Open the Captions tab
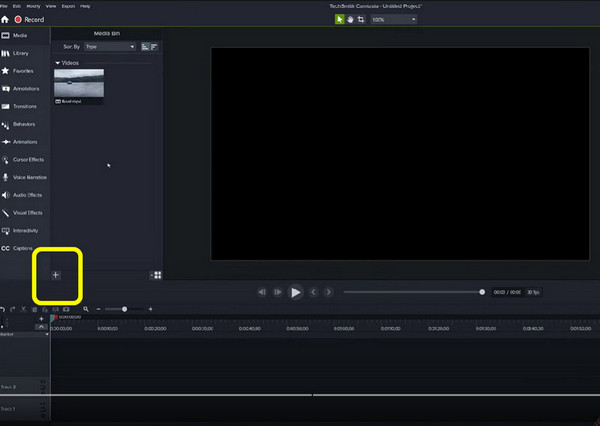This screenshot has height=426, width=600. (17, 248)
